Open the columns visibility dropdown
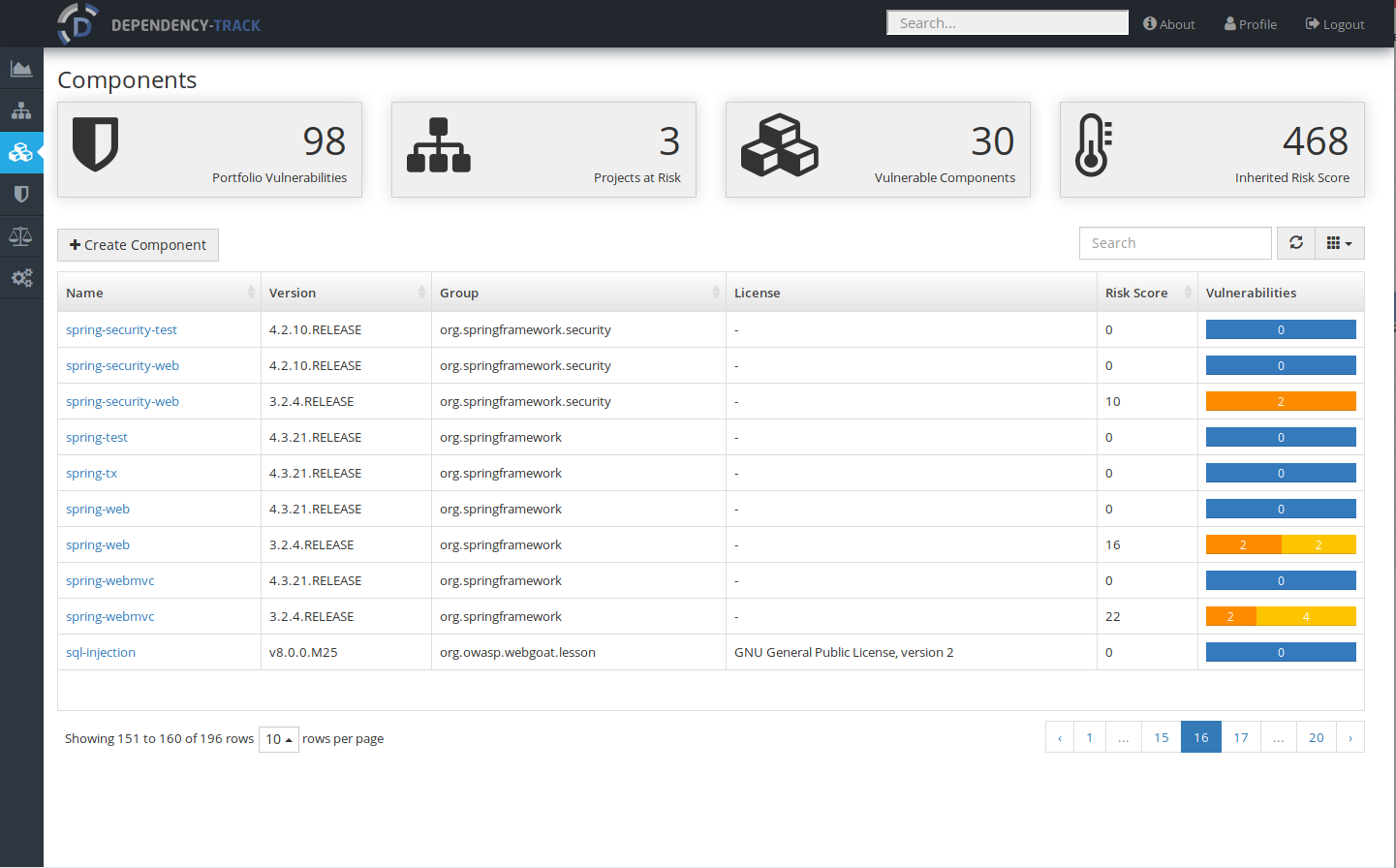 (1340, 243)
